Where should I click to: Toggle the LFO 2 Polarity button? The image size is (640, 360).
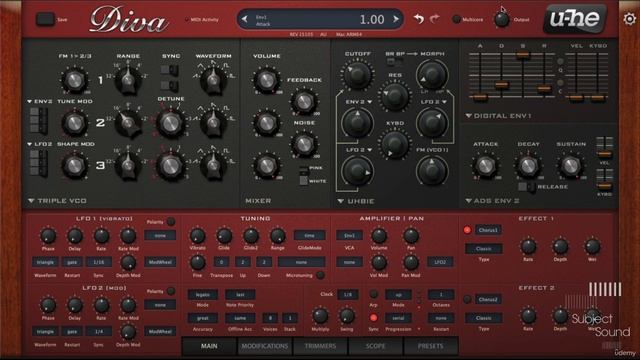(x=171, y=291)
